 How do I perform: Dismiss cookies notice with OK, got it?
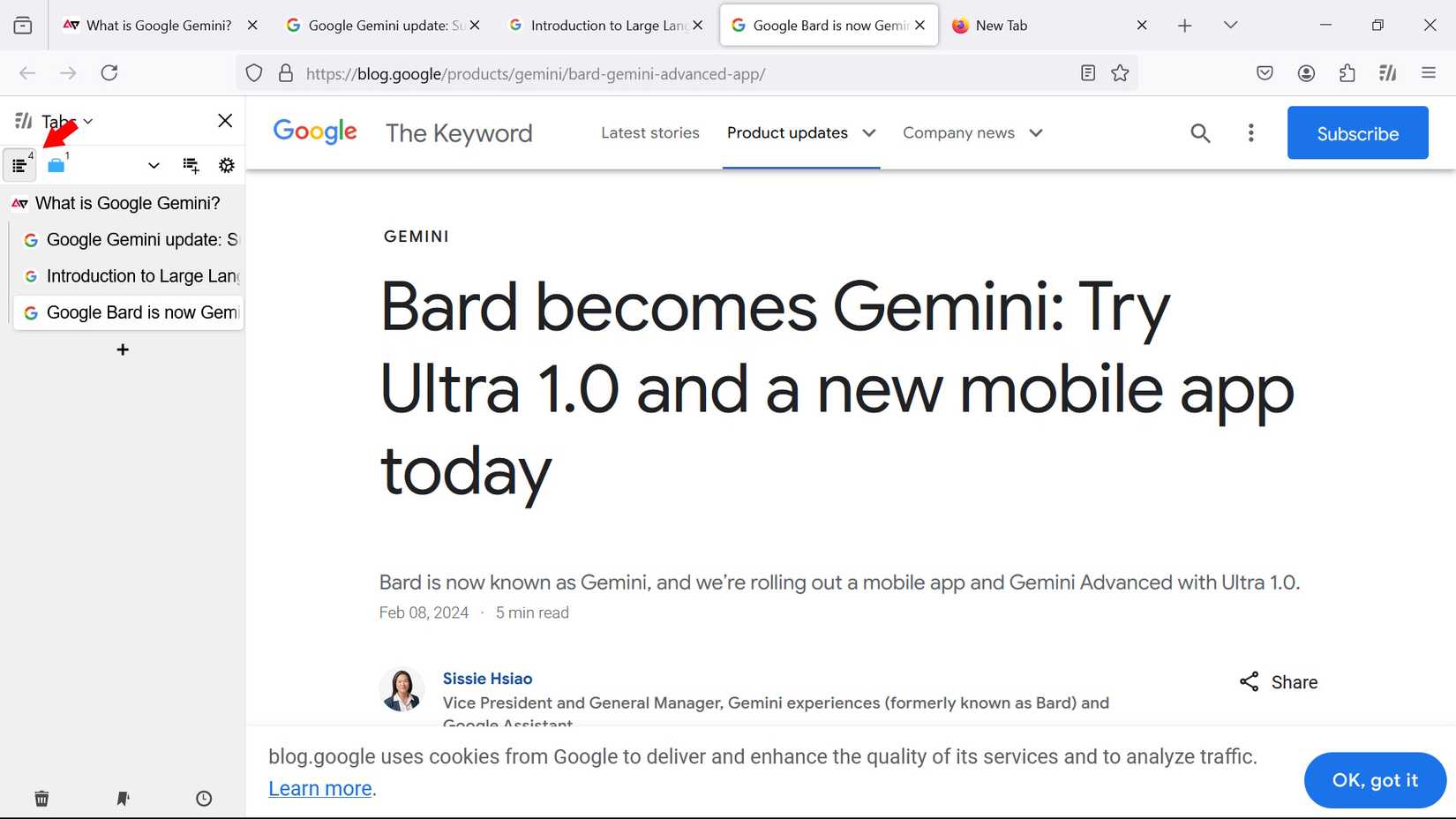pos(1374,780)
